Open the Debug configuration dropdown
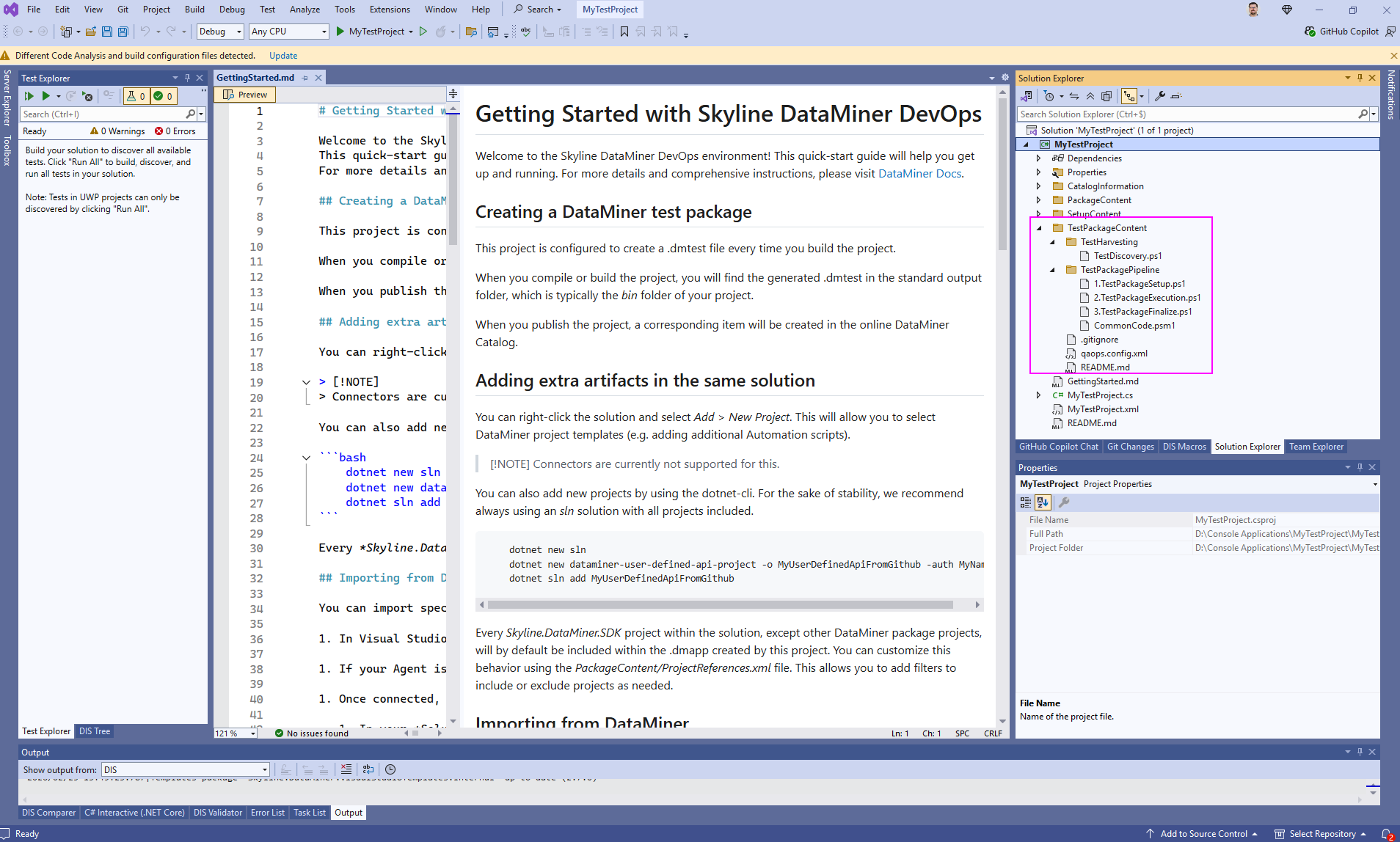The height and width of the screenshot is (842, 1400). (x=219, y=32)
